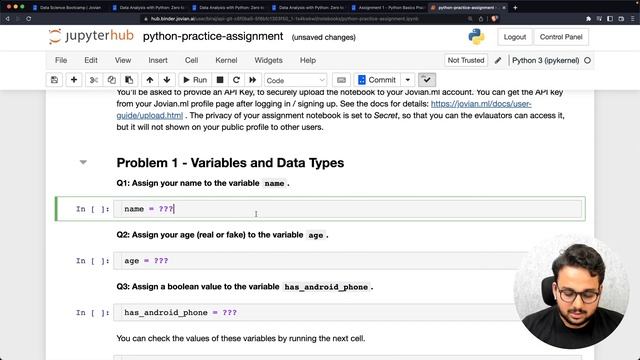
Task: Open the browser hamburger menu
Action: [x=633, y=19]
